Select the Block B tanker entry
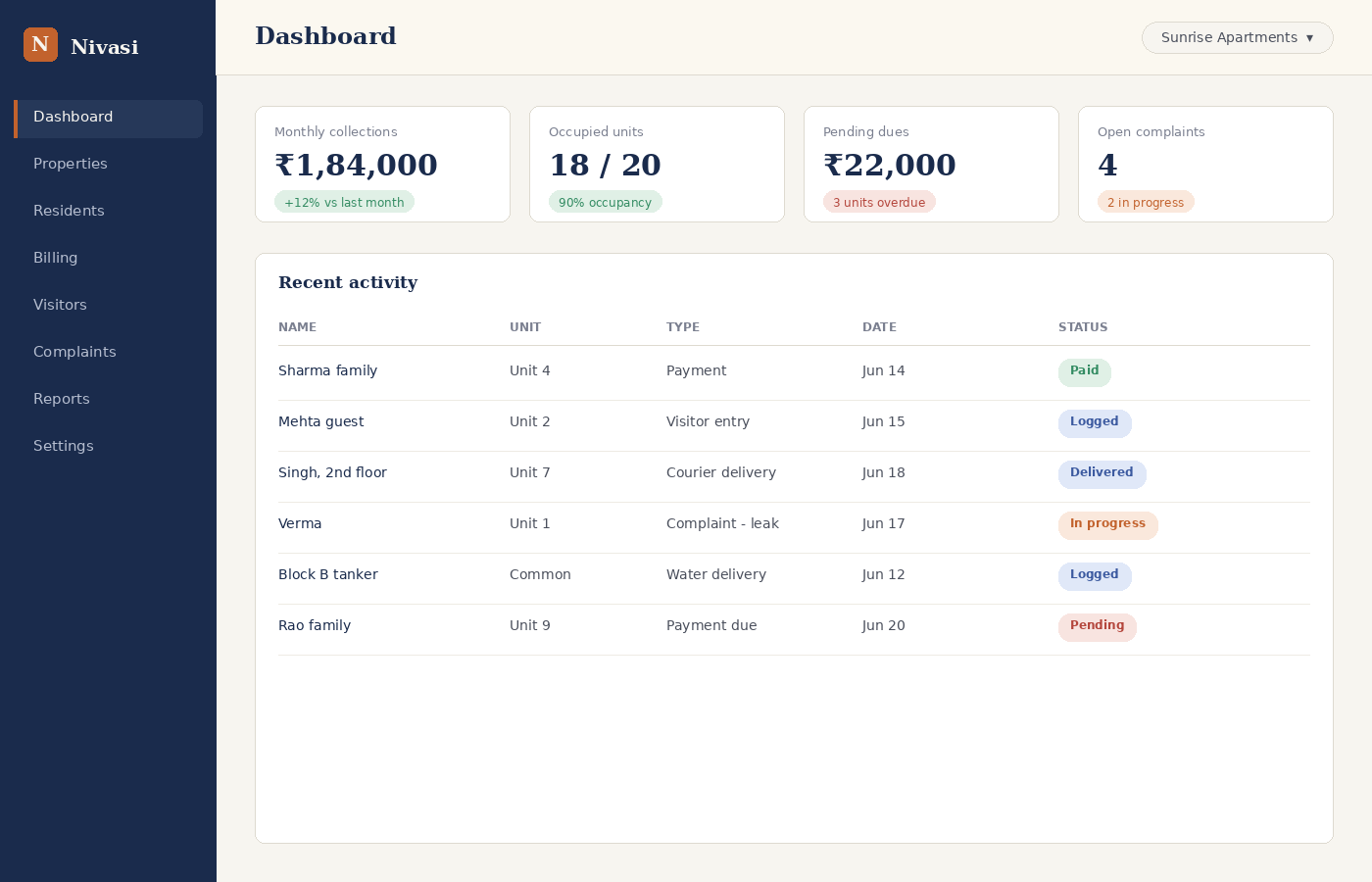 click(327, 574)
